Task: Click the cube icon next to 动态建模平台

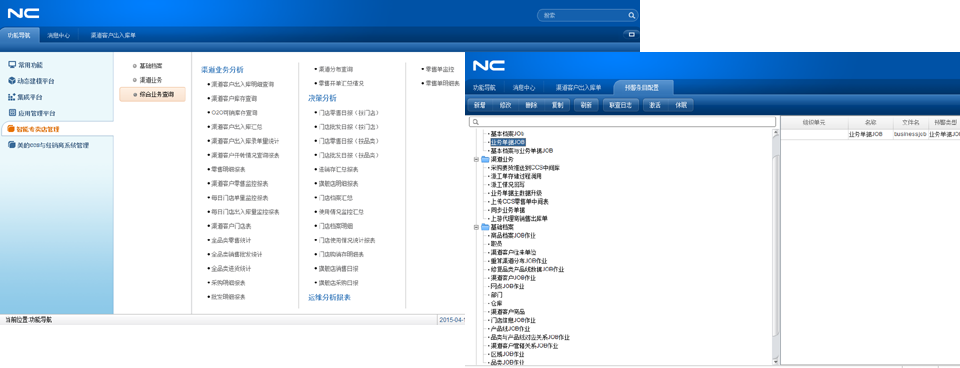Action: (x=12, y=81)
